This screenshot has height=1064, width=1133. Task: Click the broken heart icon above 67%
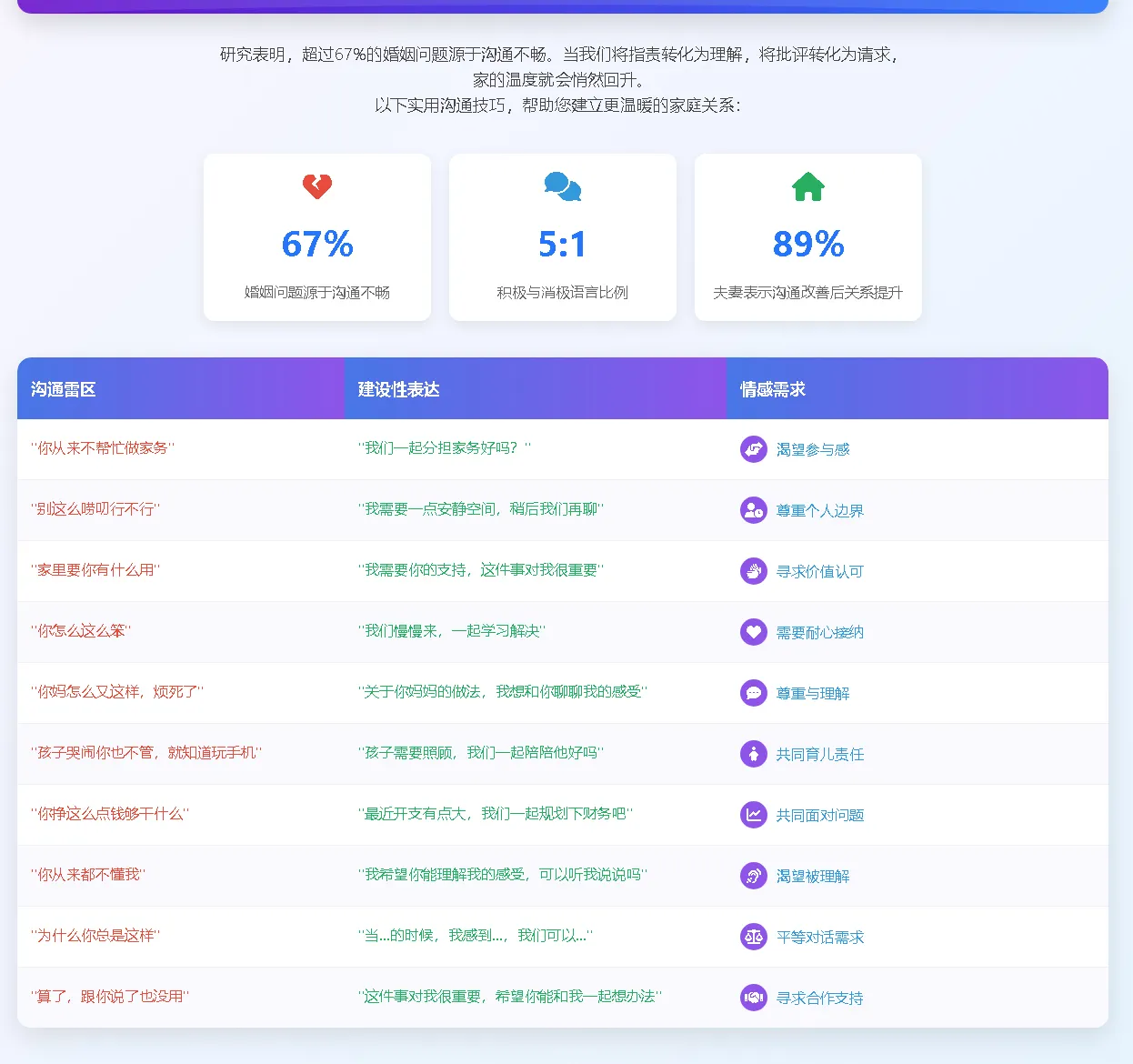(x=316, y=187)
